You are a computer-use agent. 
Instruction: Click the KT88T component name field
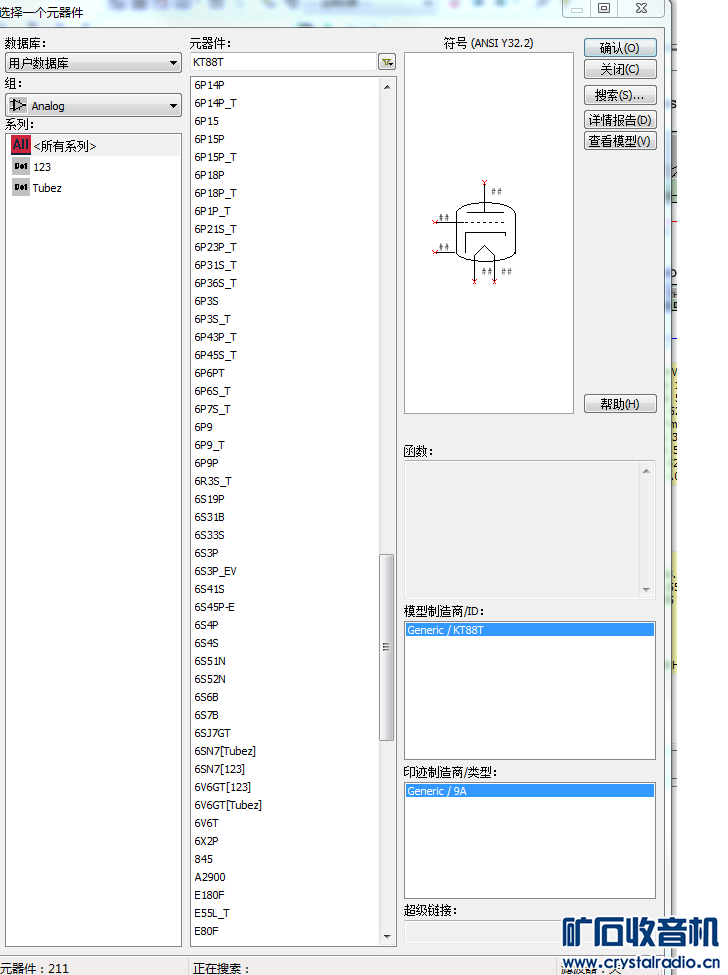click(x=282, y=63)
